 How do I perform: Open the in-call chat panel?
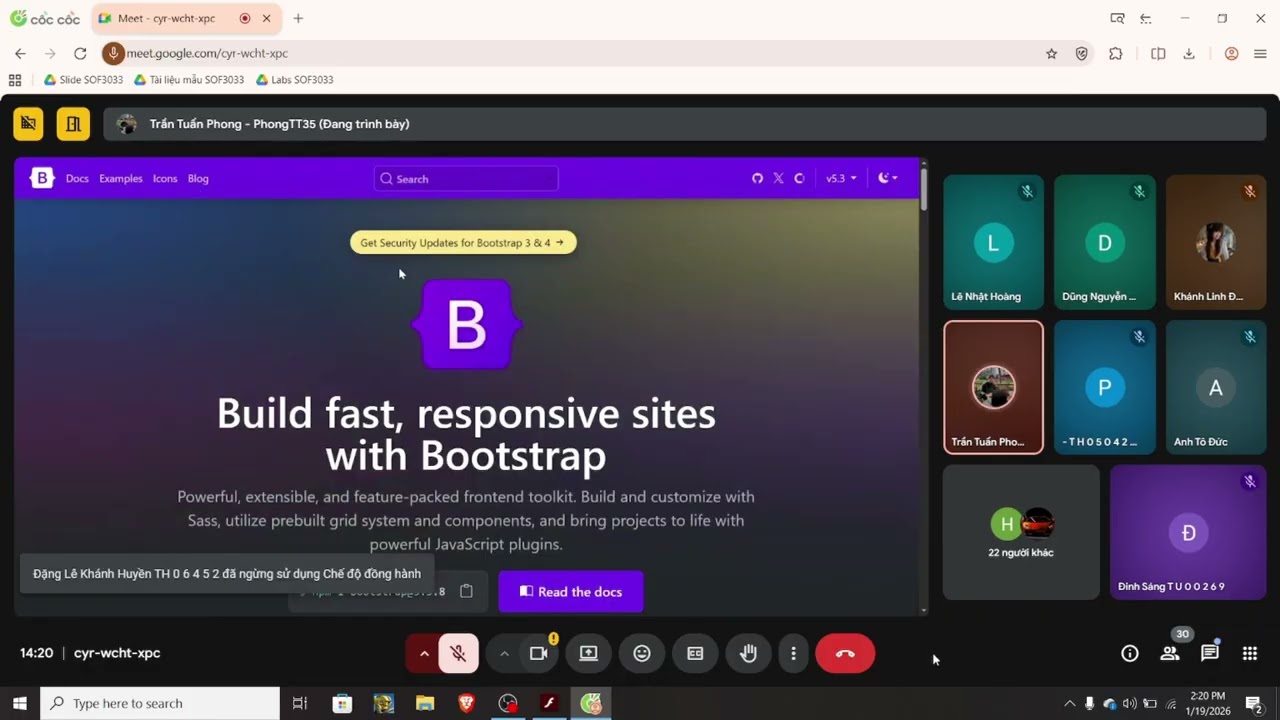pyautogui.click(x=1210, y=653)
